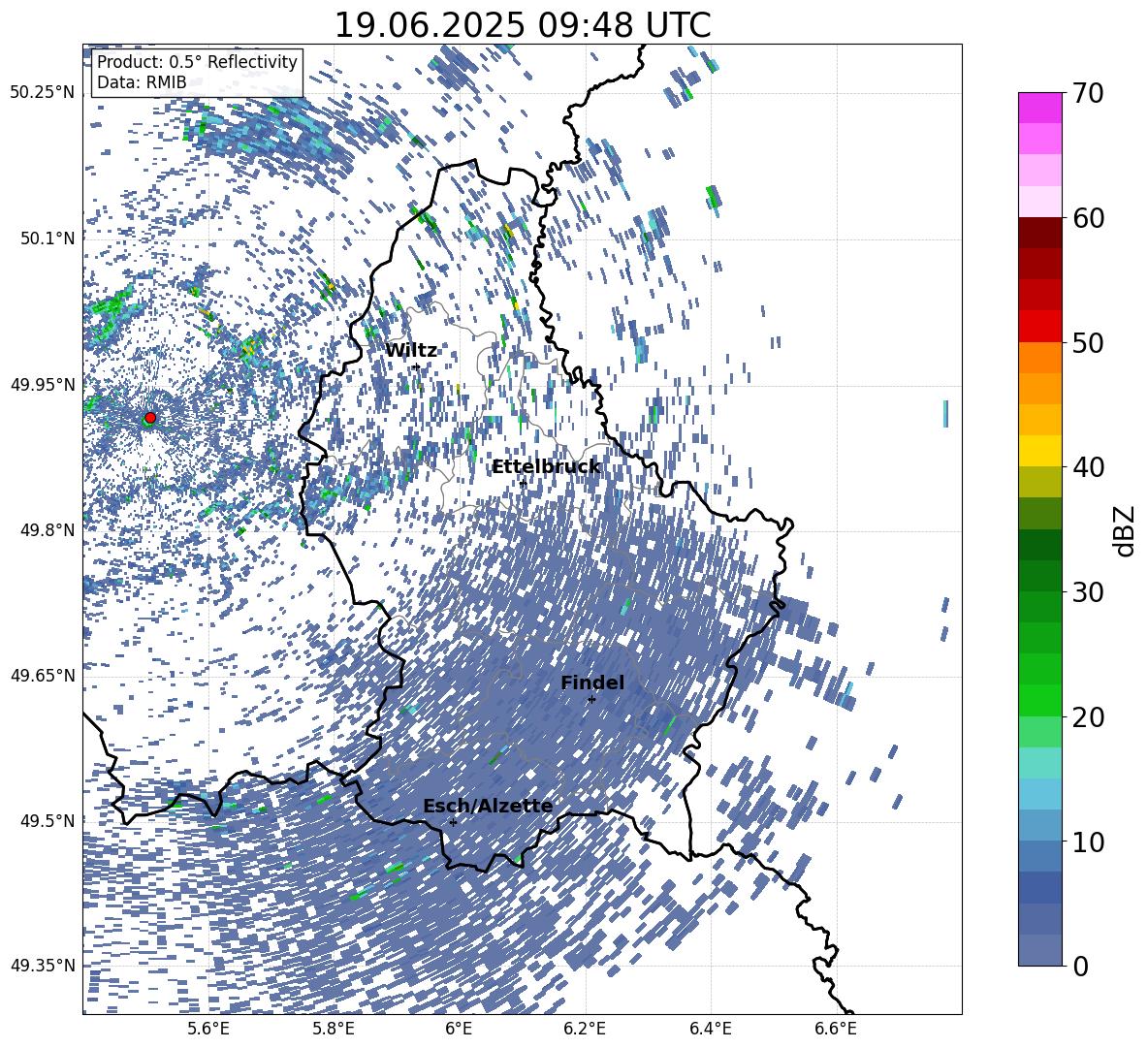Click the Esch/Alzette location cross marker

(453, 822)
